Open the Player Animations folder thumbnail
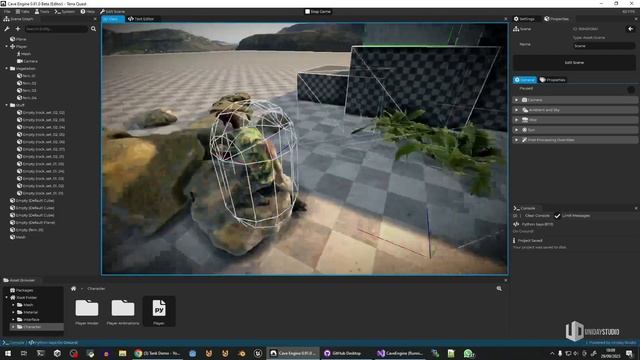The height and width of the screenshot is (360, 640). coord(123,312)
